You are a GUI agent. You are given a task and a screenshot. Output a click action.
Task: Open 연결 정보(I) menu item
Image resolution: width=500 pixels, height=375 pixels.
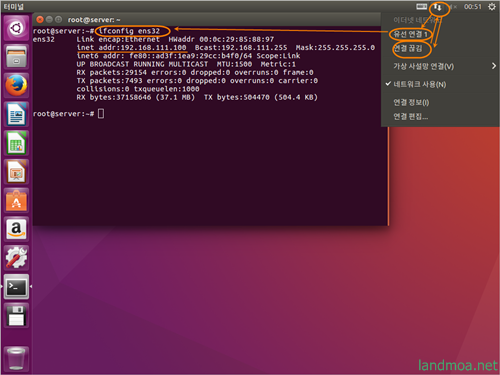440,102
